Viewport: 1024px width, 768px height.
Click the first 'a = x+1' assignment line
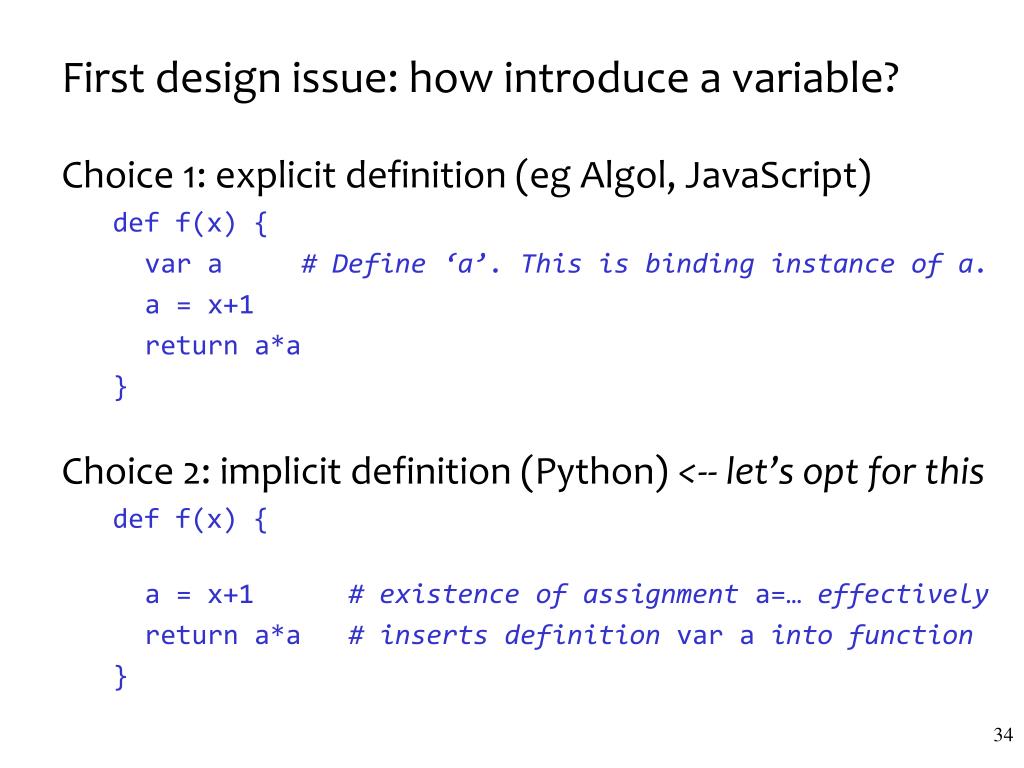[x=199, y=305]
